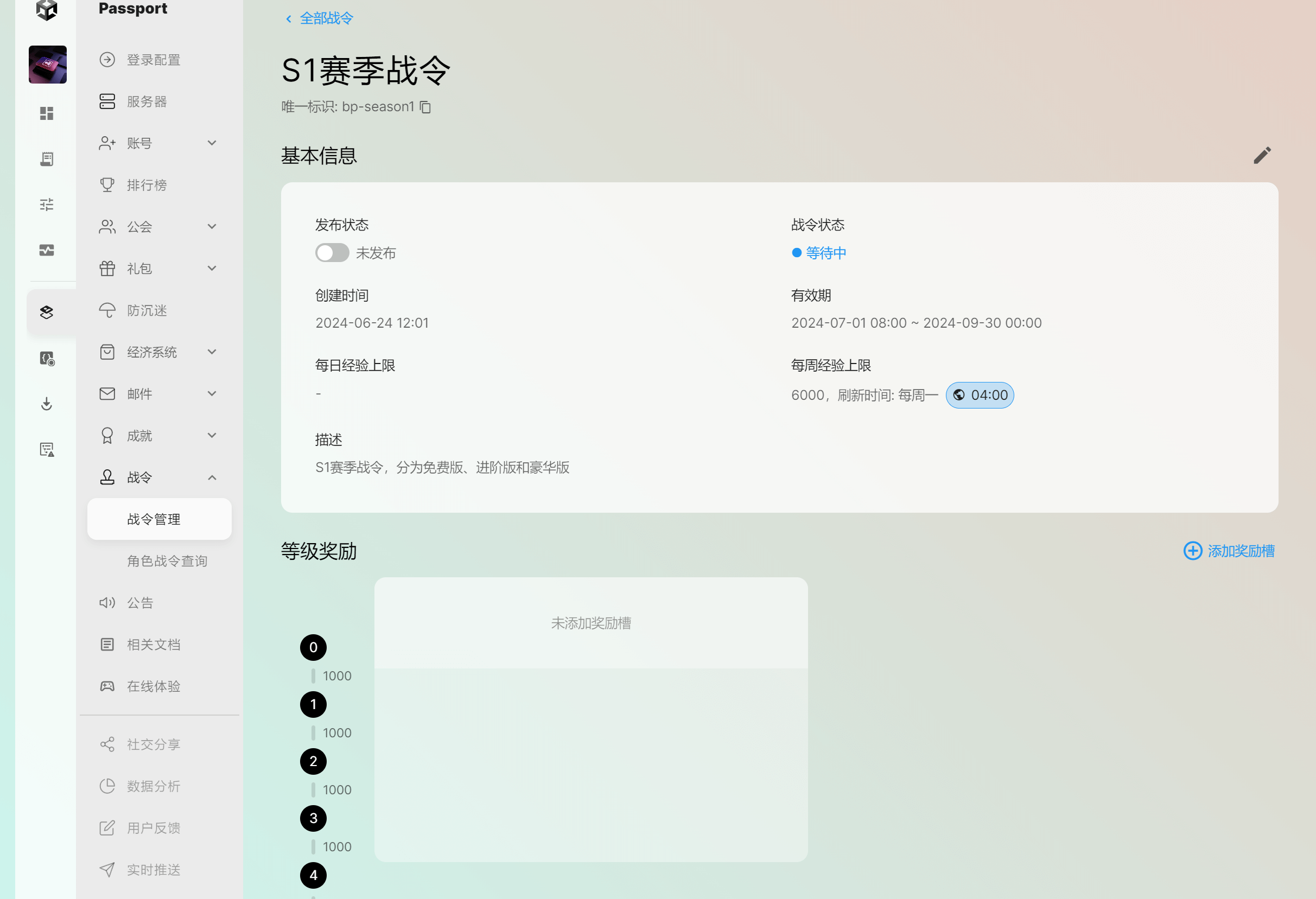Open the dashboard icon in left rail
Viewport: 1316px width, 899px height.
tap(47, 113)
